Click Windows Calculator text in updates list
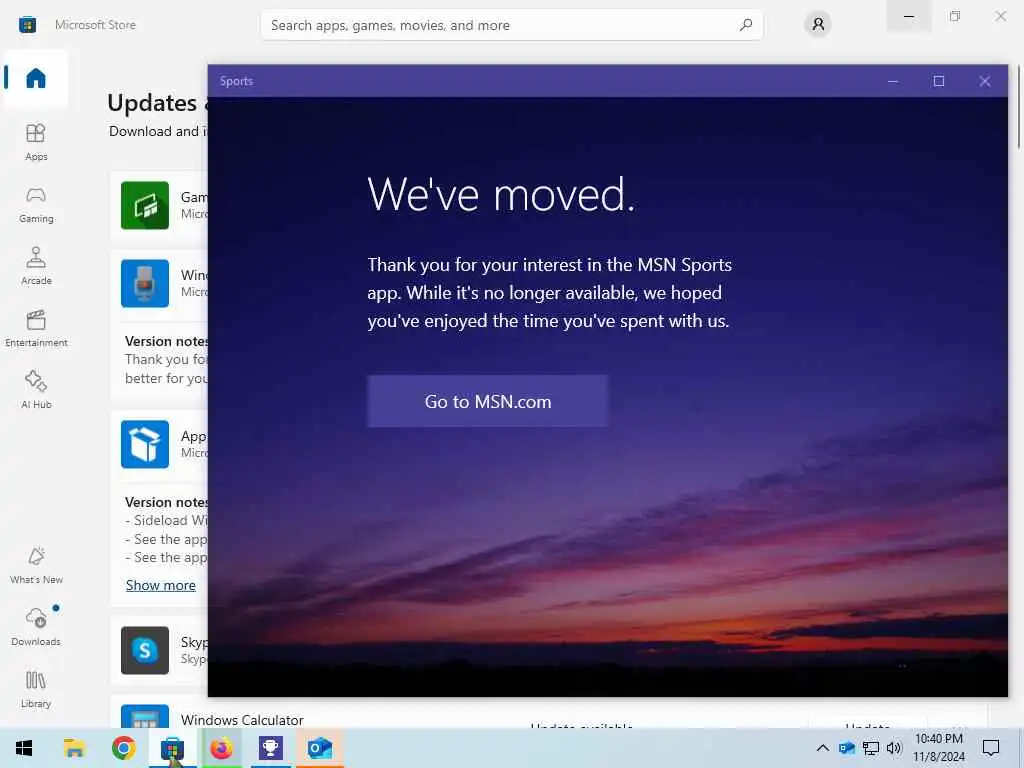The width and height of the screenshot is (1024, 768). pyautogui.click(x=242, y=720)
